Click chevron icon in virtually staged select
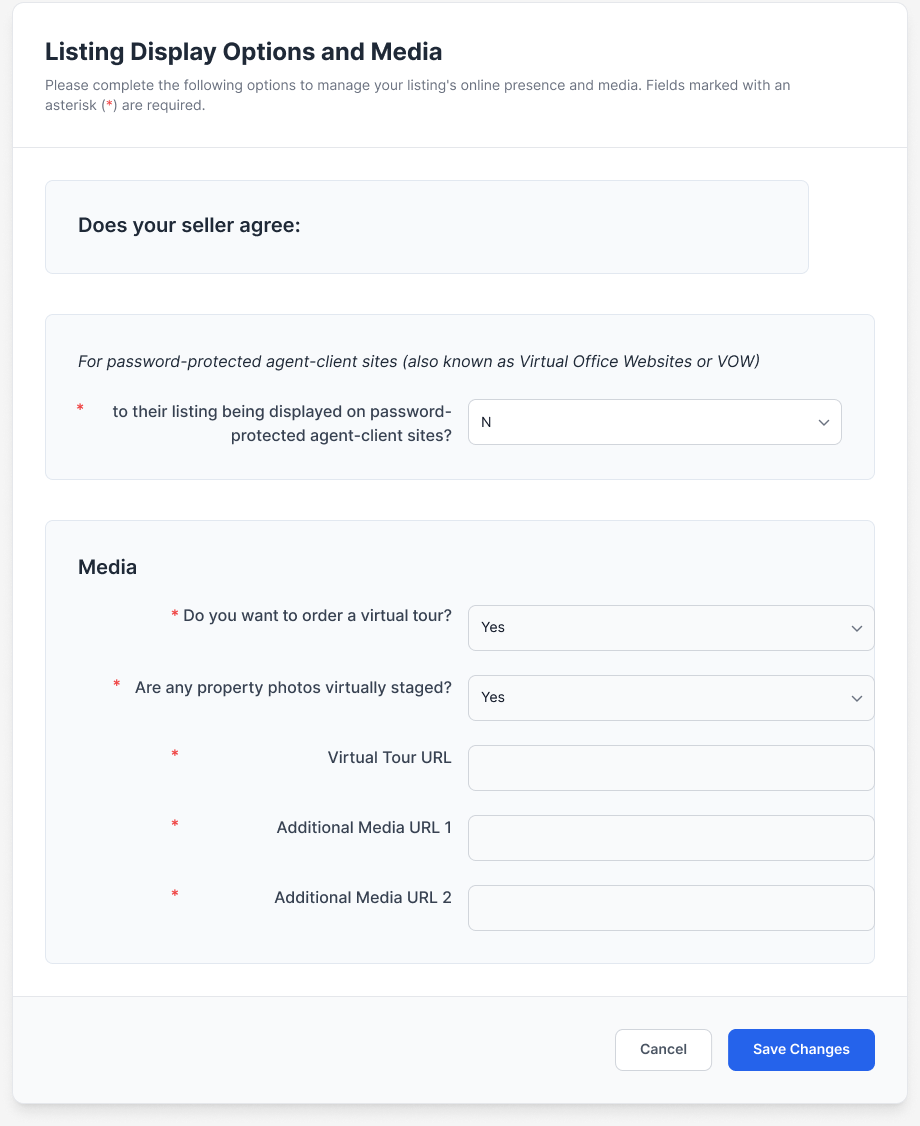Viewport: 920px width, 1126px height. [857, 698]
